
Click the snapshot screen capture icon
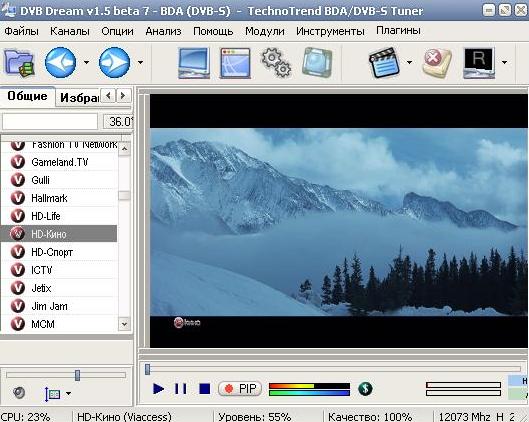tap(317, 62)
